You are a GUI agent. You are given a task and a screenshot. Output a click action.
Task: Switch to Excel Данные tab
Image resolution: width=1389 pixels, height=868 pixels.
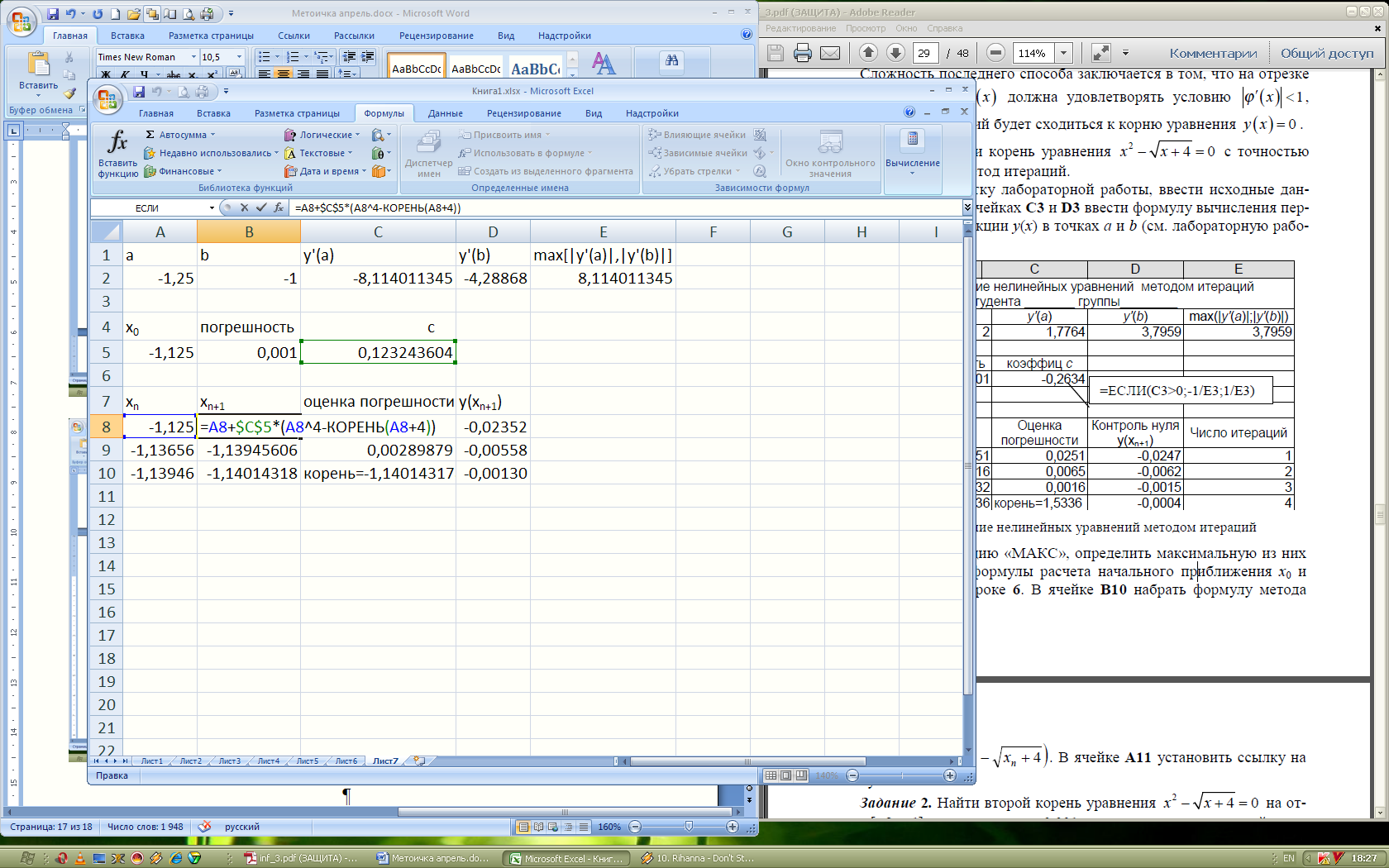tap(445, 113)
